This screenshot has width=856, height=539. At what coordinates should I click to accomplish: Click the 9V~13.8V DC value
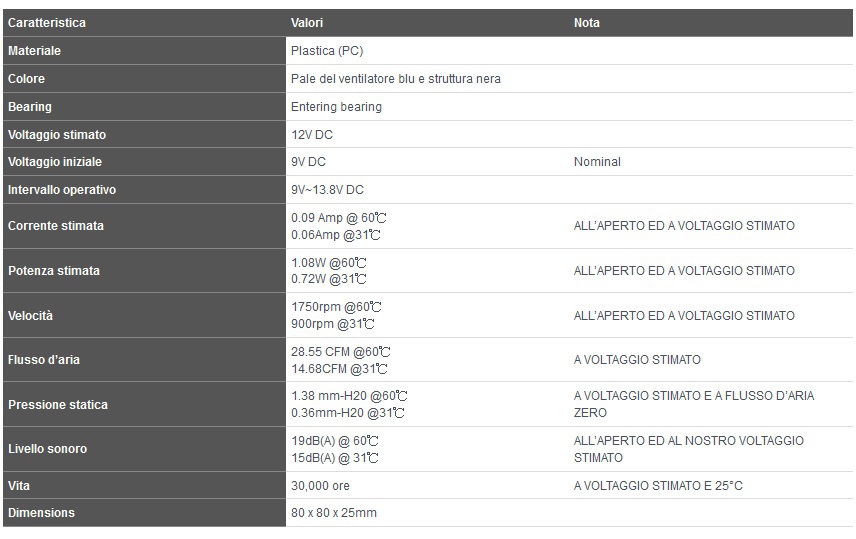327,189
